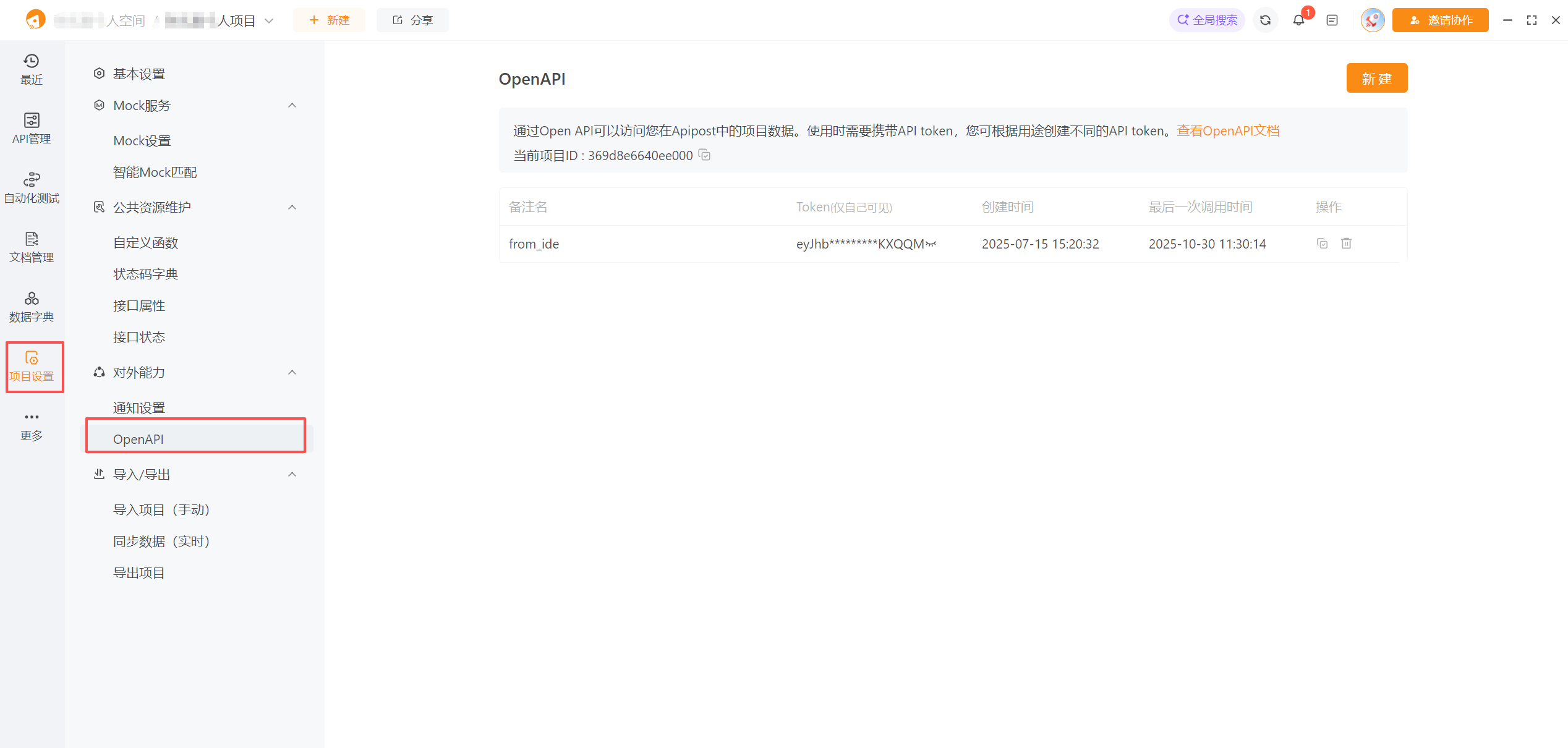Collapse the 公共资源维护 section
The width and height of the screenshot is (1568, 748).
click(x=292, y=207)
